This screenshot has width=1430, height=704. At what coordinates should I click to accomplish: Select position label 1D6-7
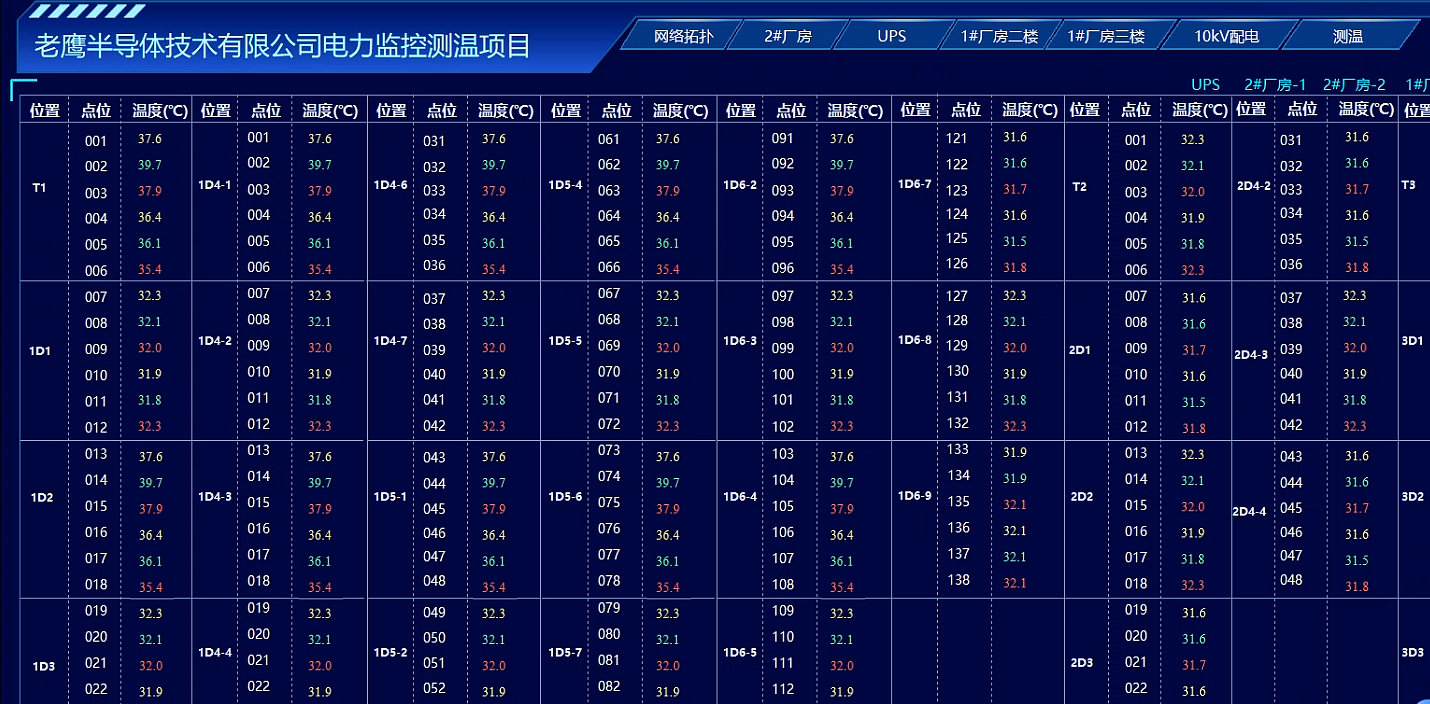pos(915,184)
